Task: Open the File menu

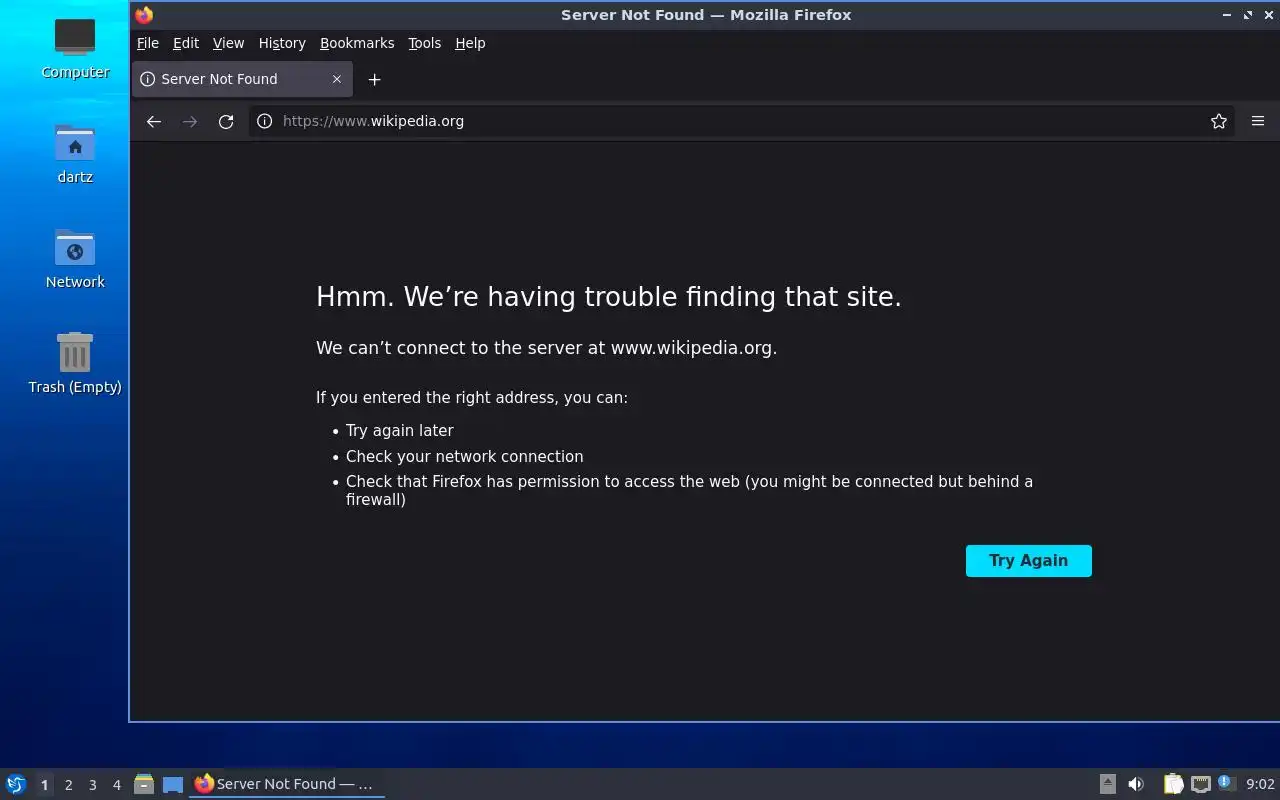Action: pyautogui.click(x=148, y=43)
